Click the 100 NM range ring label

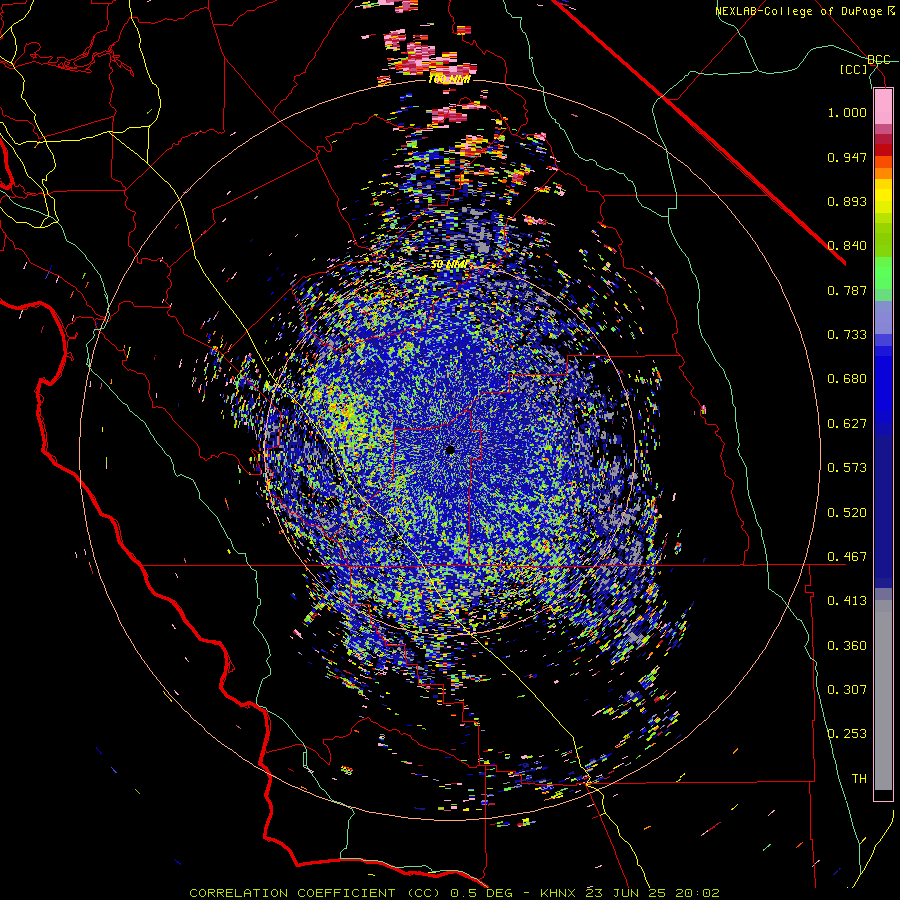tap(449, 79)
